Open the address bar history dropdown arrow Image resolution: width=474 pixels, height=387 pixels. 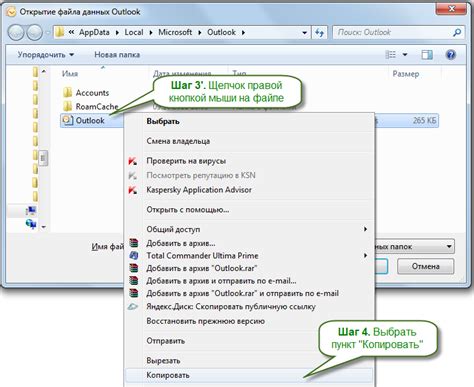[304, 33]
